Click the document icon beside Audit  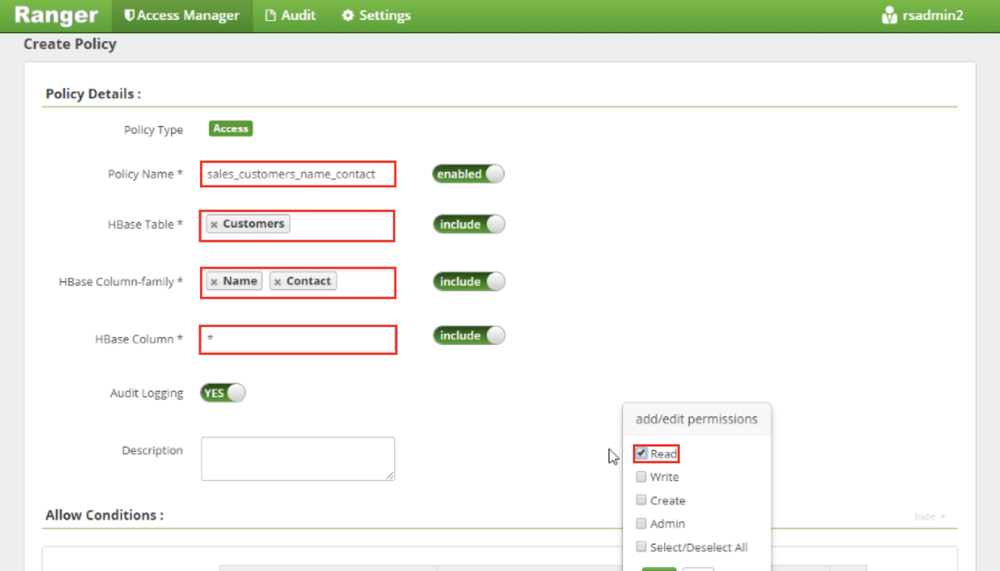point(270,15)
